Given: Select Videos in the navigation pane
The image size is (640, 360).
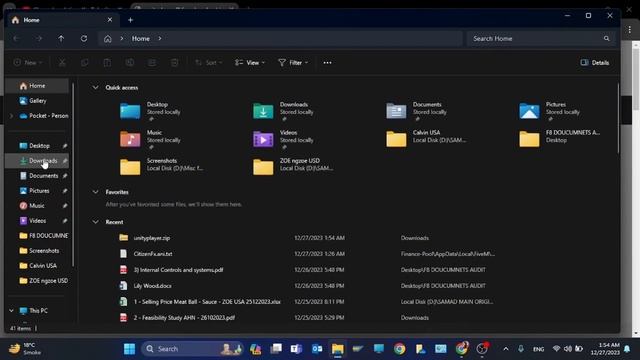Looking at the screenshot, I should (37, 221).
